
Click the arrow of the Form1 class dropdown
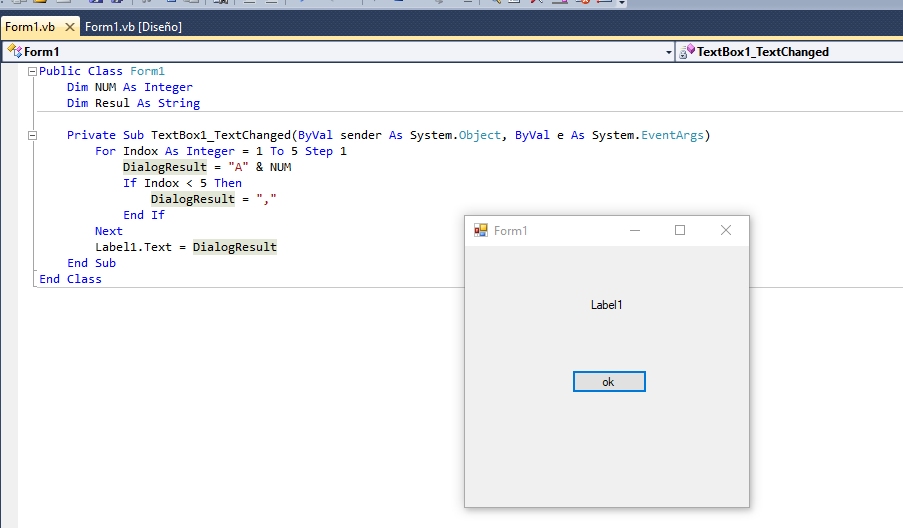tap(669, 52)
